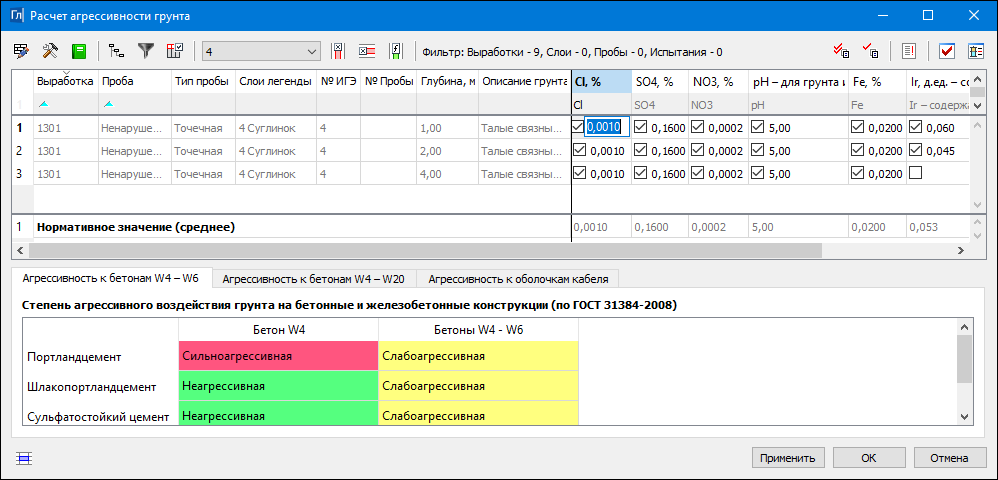Screen dimensions: 998x480
Task: Click green Неагрессивная cell for Шлакопортландцемент
Action: click(x=279, y=386)
